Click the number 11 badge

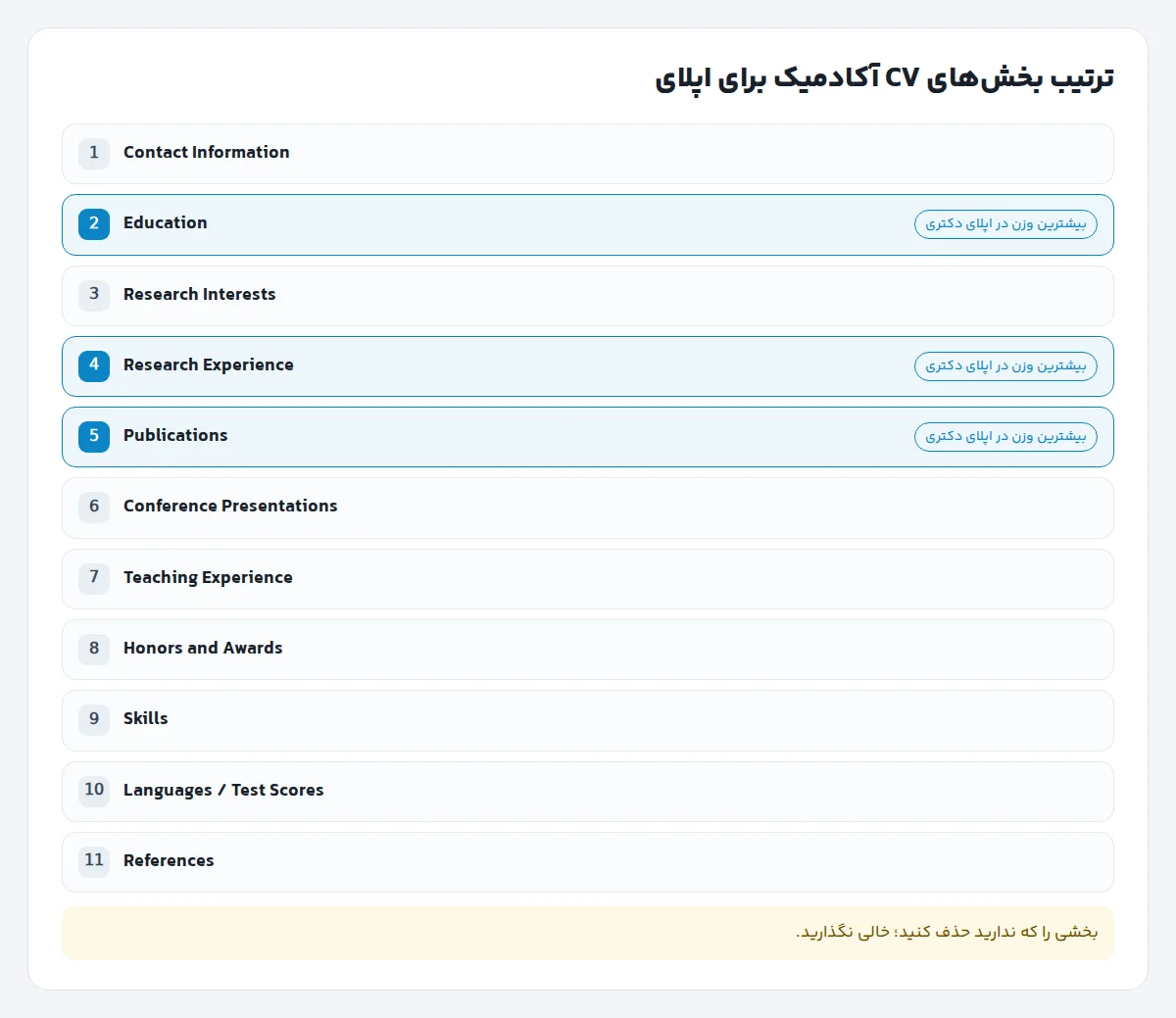pos(94,860)
